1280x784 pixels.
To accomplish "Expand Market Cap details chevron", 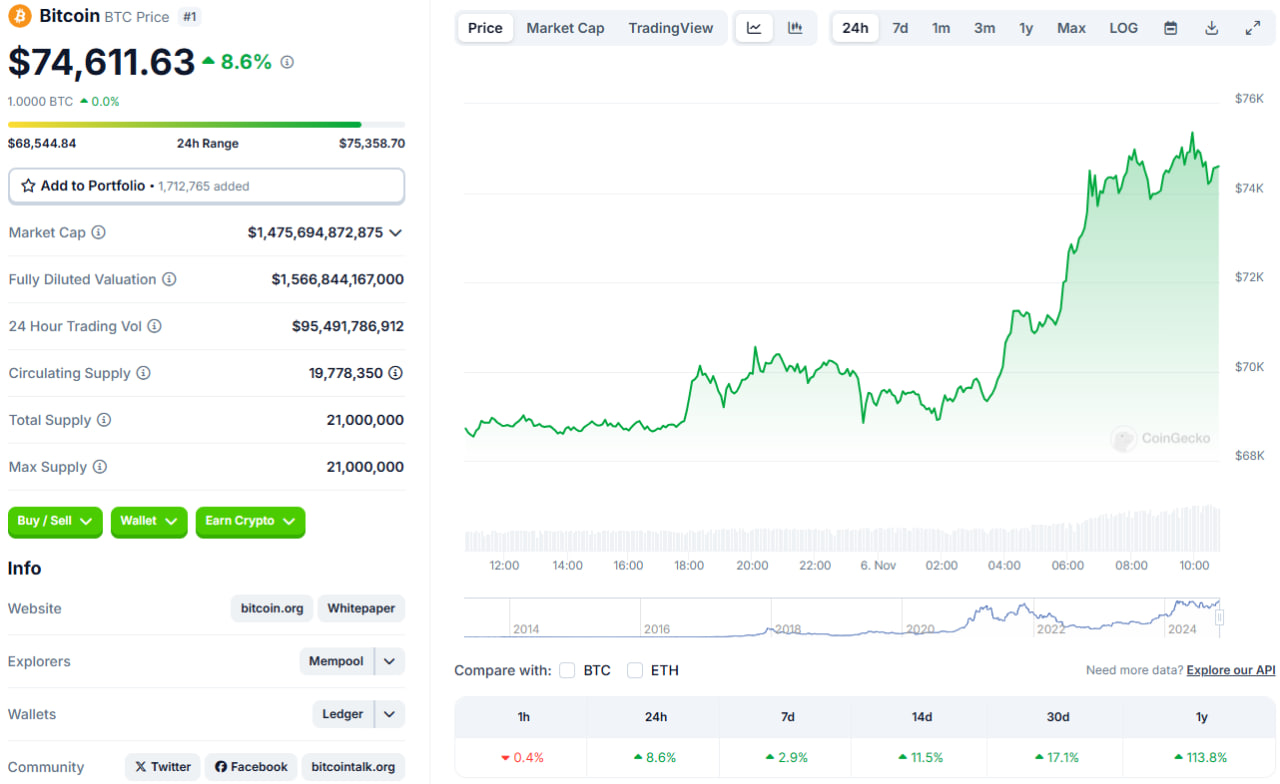I will click(396, 232).
